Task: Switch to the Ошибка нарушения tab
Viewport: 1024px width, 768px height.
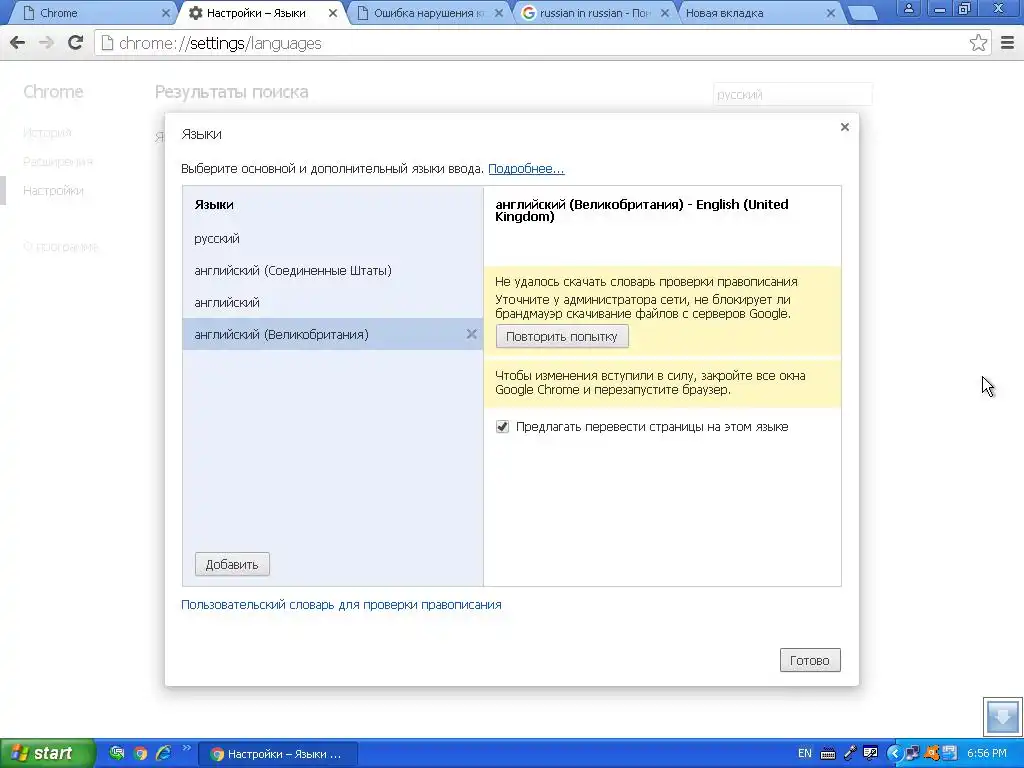Action: tap(428, 13)
